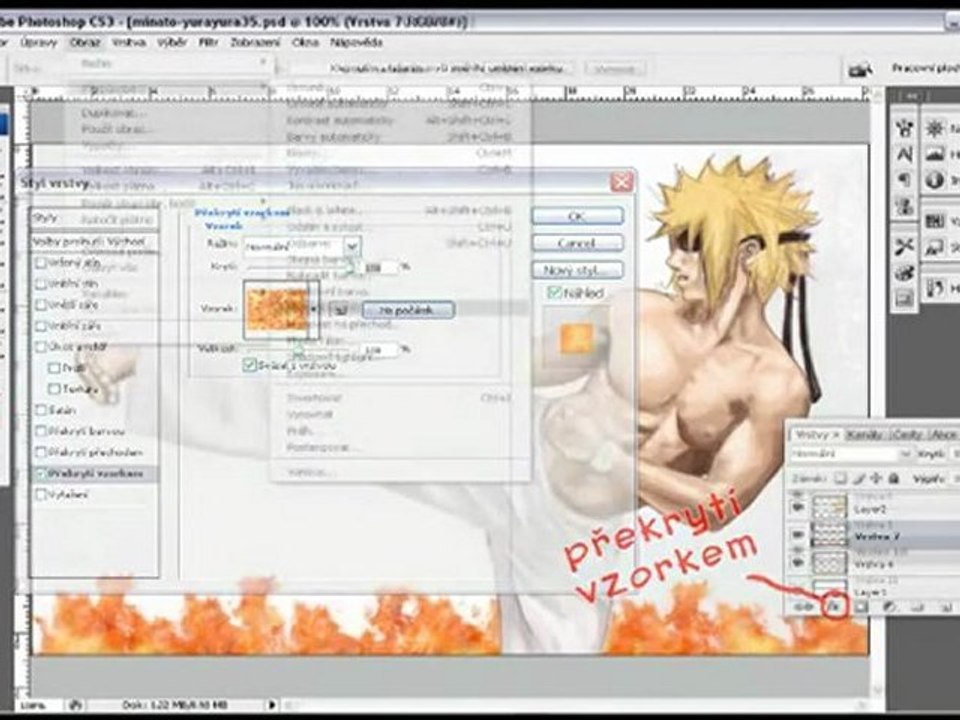Click the workspace icon beside Pracovní plocha
960x720 pixels.
pyautogui.click(x=860, y=70)
